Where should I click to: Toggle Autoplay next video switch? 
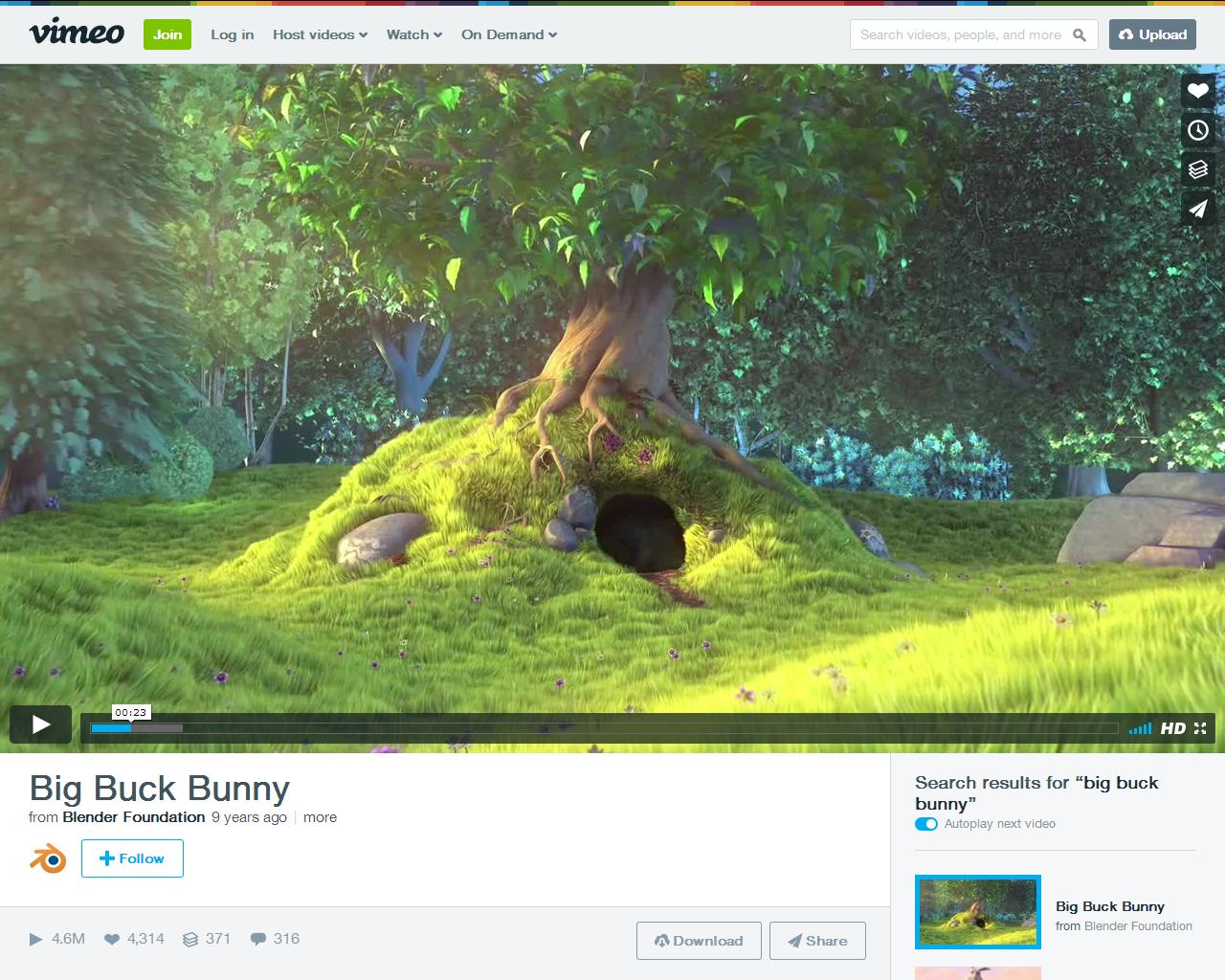point(926,824)
